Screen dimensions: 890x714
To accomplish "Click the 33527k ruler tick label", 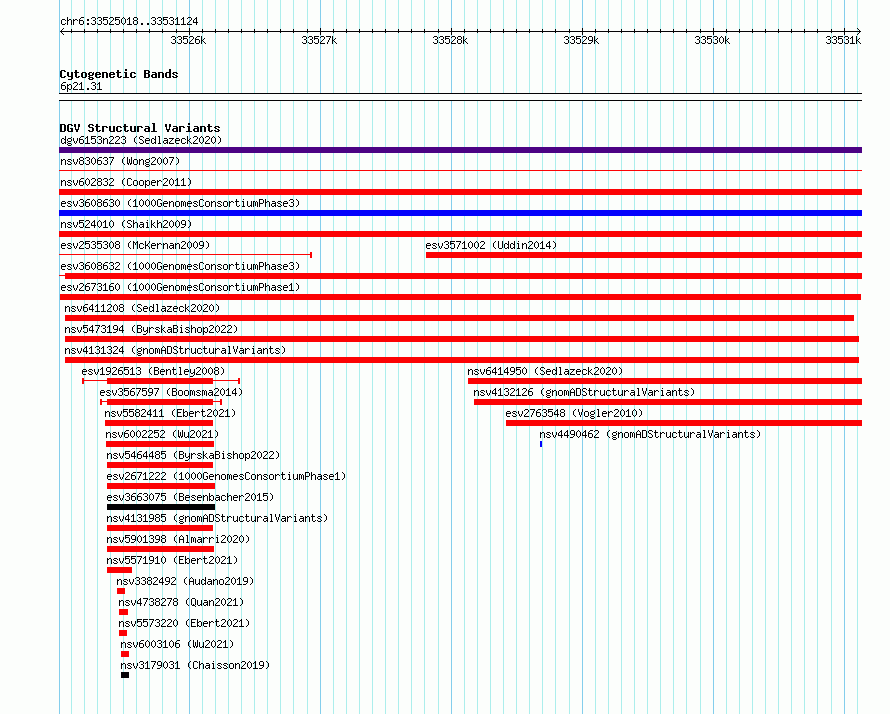I will (319, 40).
